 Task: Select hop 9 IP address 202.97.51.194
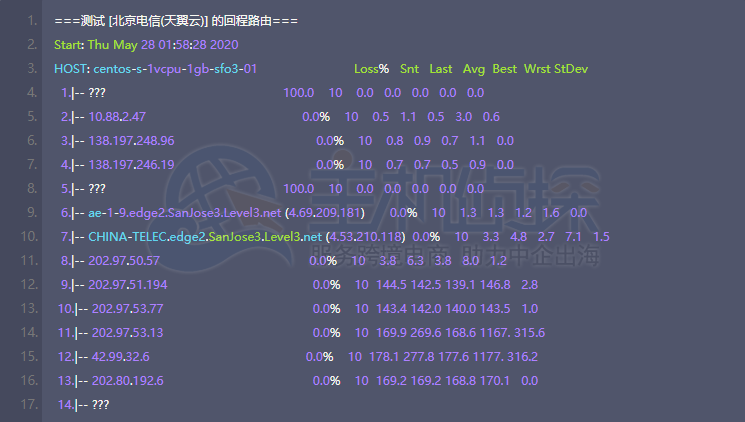pos(128,285)
